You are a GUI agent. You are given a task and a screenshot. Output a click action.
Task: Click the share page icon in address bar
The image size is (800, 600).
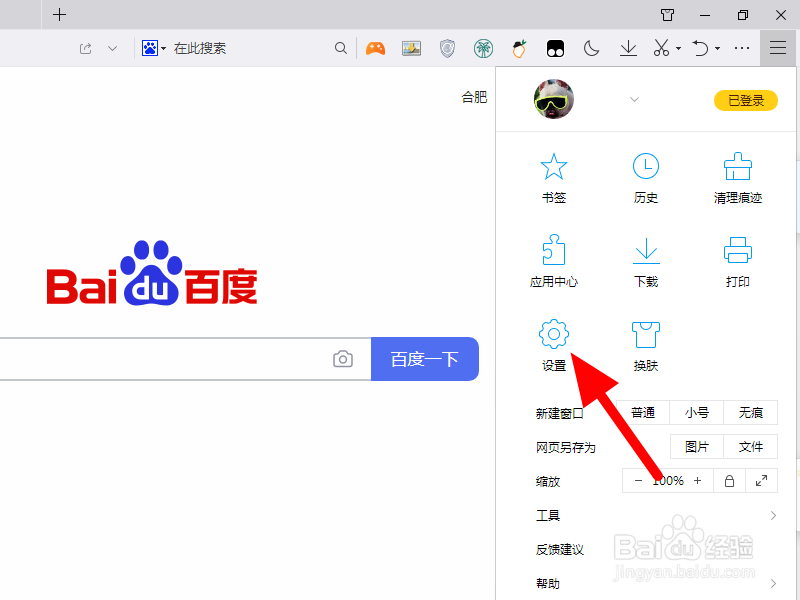[x=86, y=48]
